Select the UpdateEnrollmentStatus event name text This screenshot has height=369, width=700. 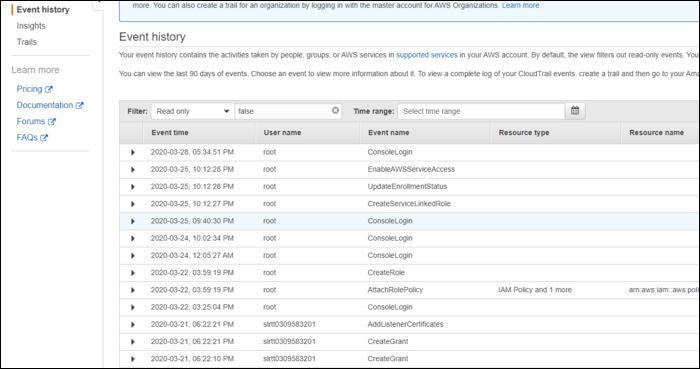pos(407,187)
